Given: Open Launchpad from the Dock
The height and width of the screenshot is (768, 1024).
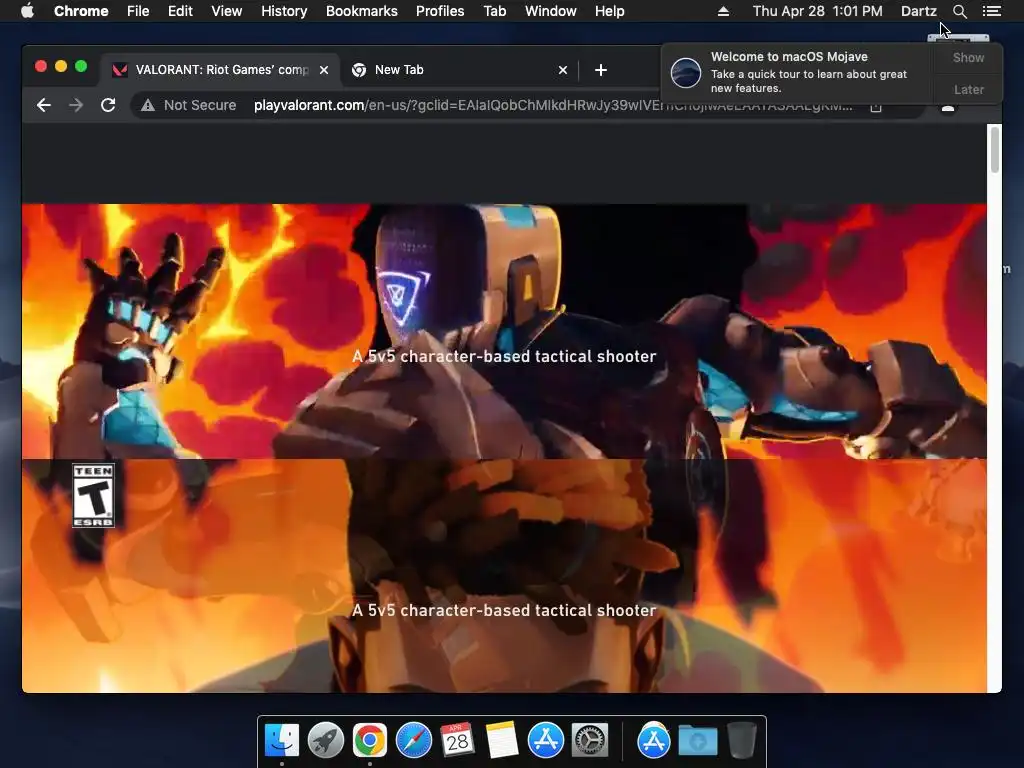Looking at the screenshot, I should click(326, 741).
